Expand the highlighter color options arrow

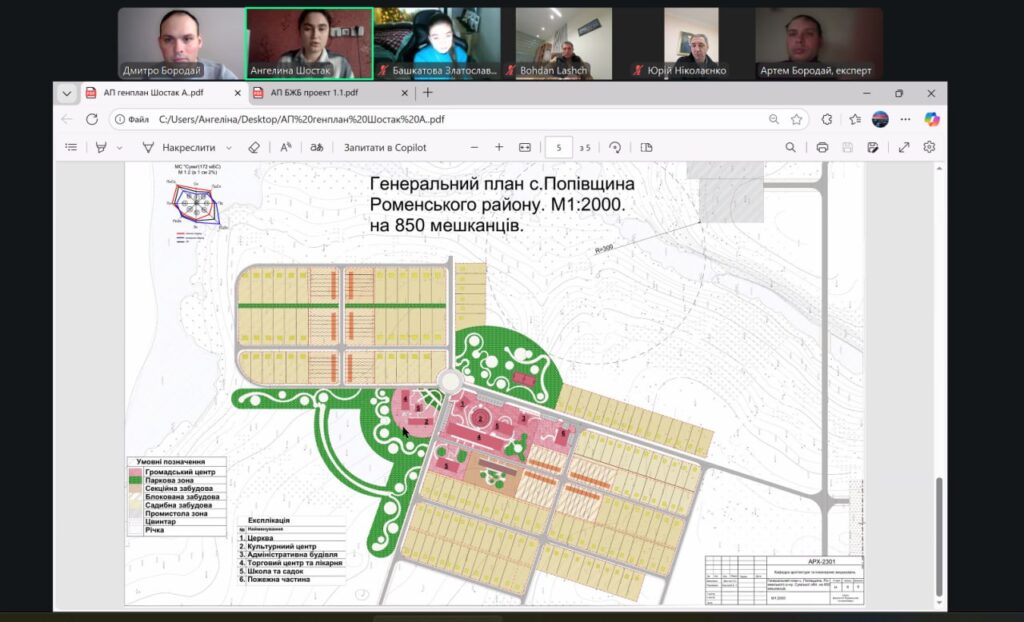(x=119, y=148)
